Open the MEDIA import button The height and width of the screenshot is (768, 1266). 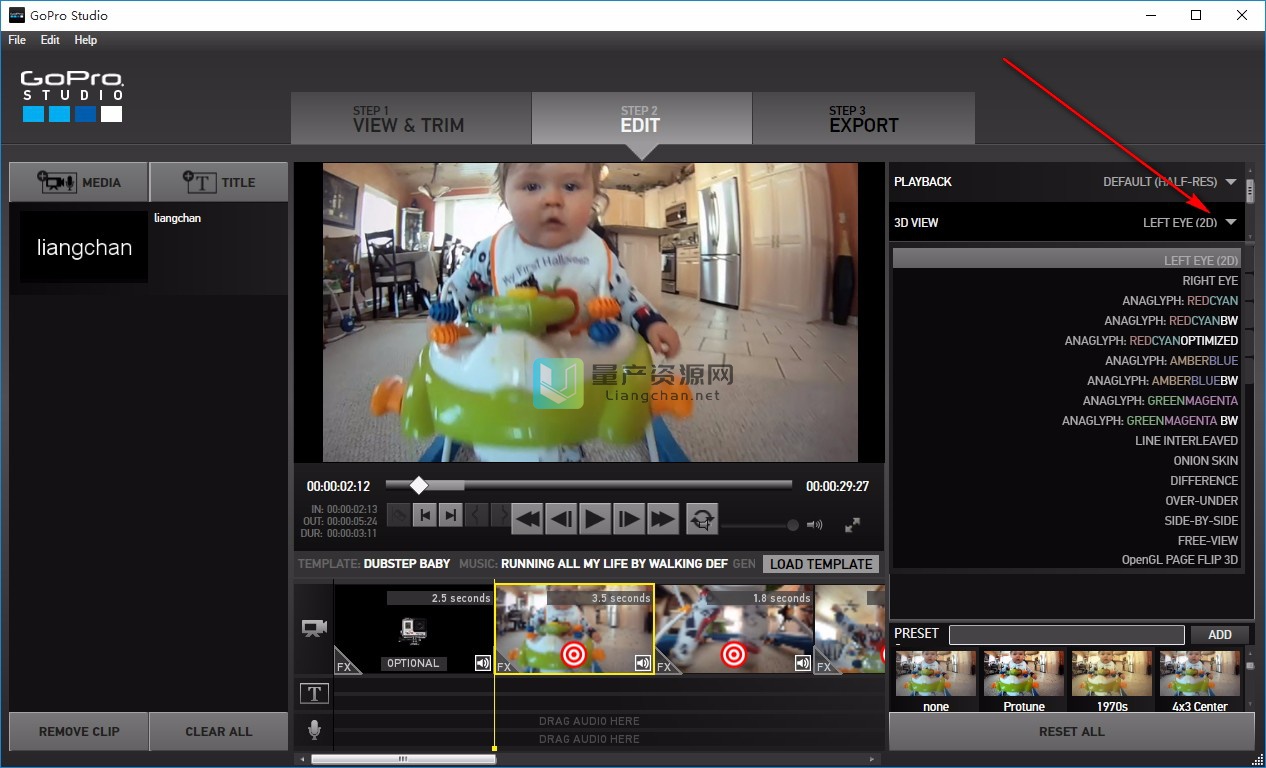(79, 182)
